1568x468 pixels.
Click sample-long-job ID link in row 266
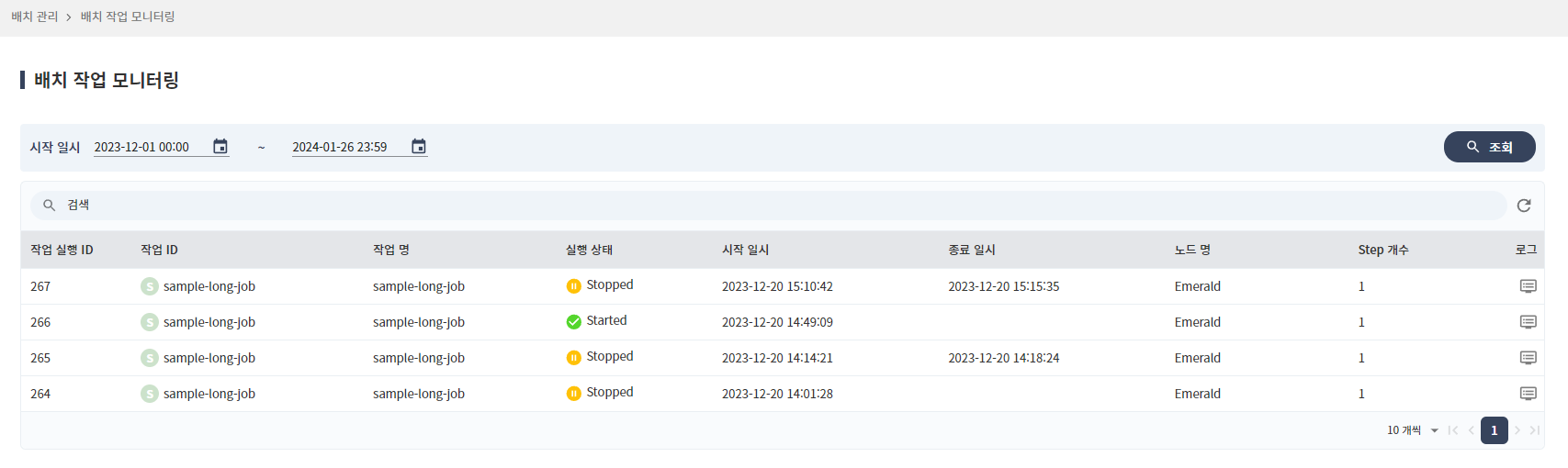click(209, 322)
